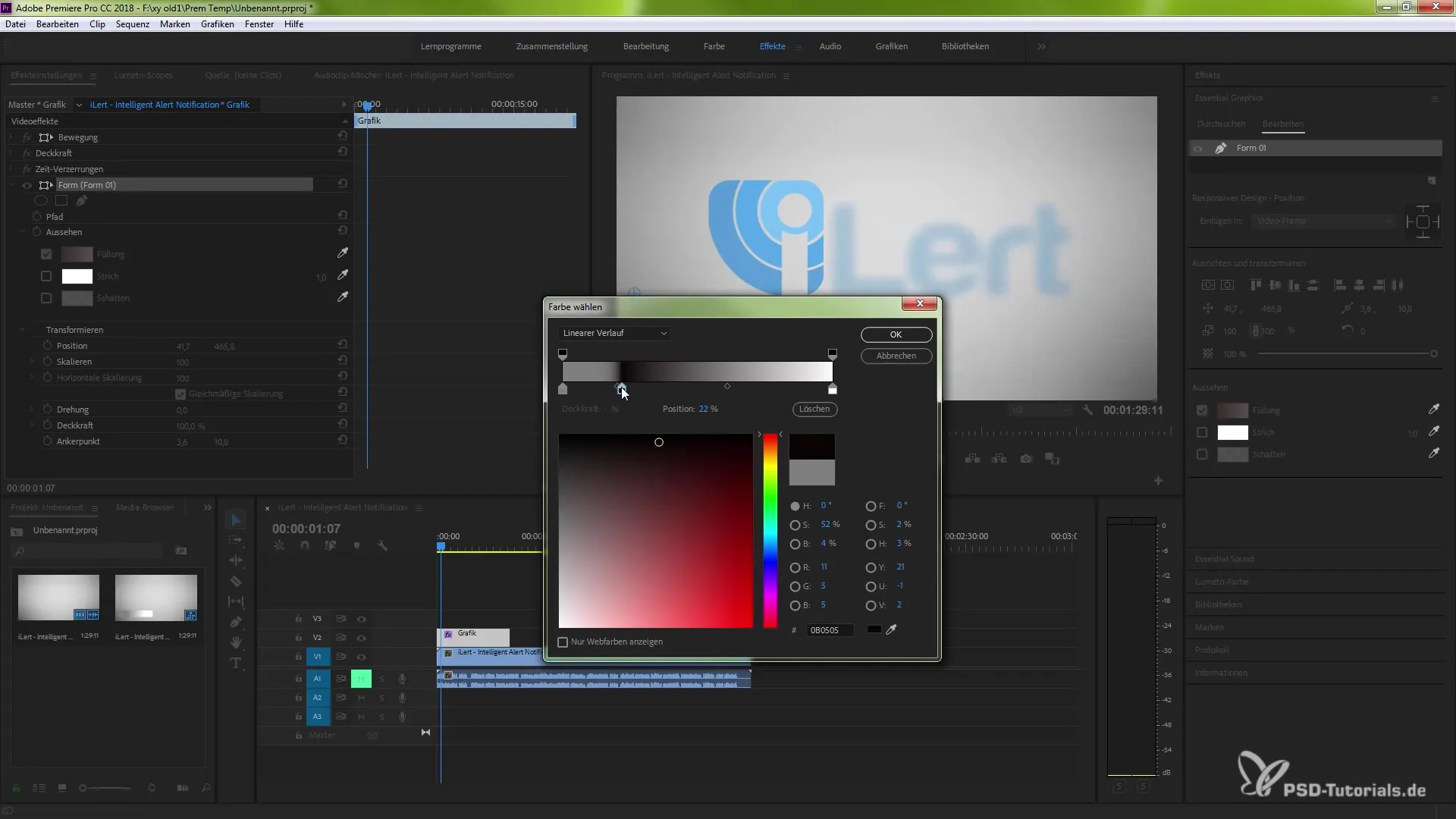Open the Linearer Verlauf gradient type dropdown
The width and height of the screenshot is (1456, 819).
click(x=614, y=333)
